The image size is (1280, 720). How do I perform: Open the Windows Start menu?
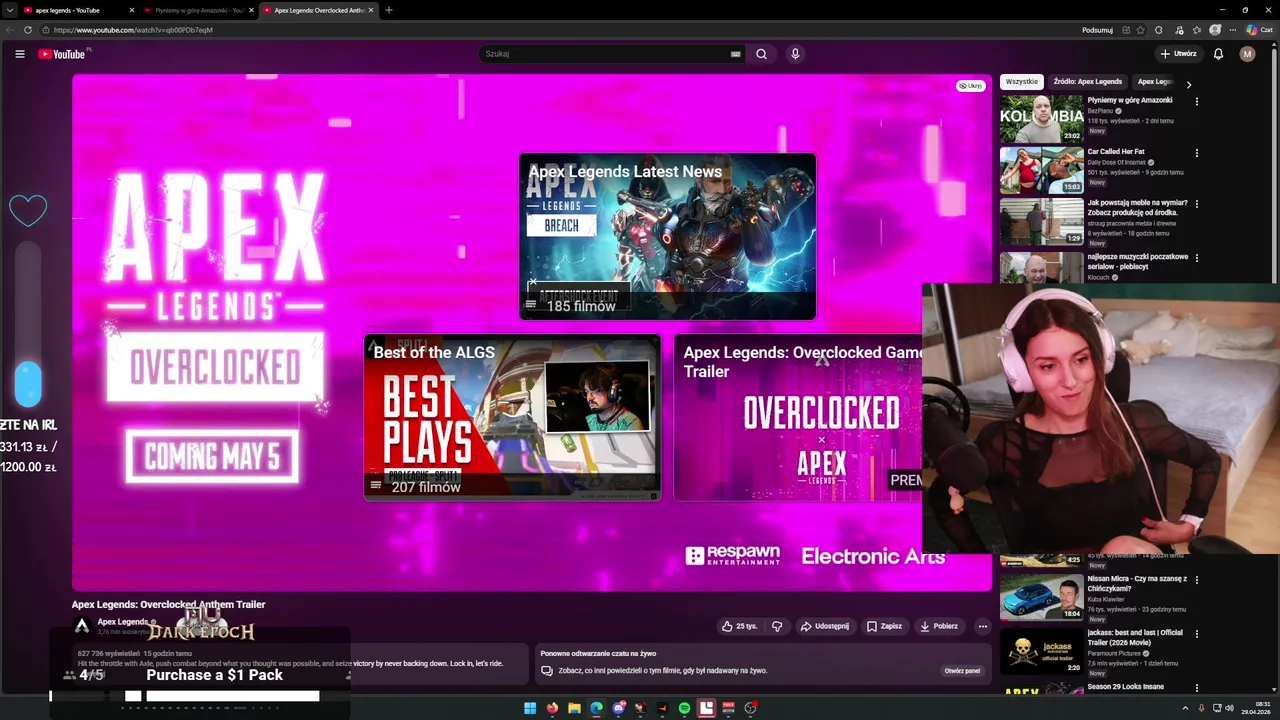[x=530, y=708]
